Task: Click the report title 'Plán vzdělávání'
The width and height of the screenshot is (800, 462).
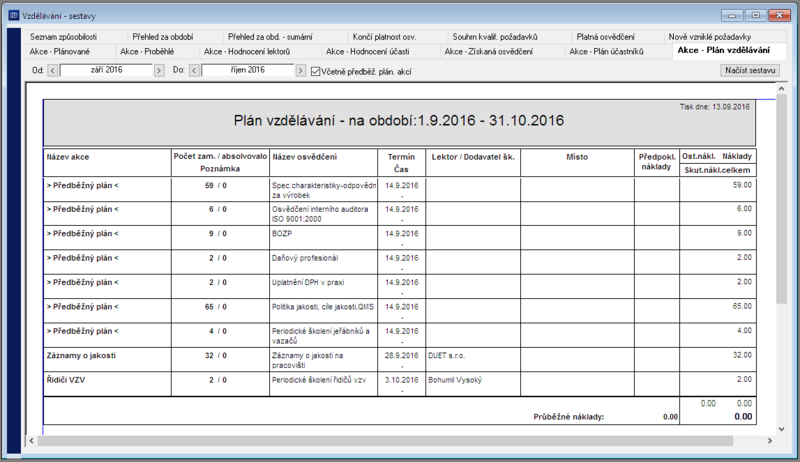Action: coord(398,120)
